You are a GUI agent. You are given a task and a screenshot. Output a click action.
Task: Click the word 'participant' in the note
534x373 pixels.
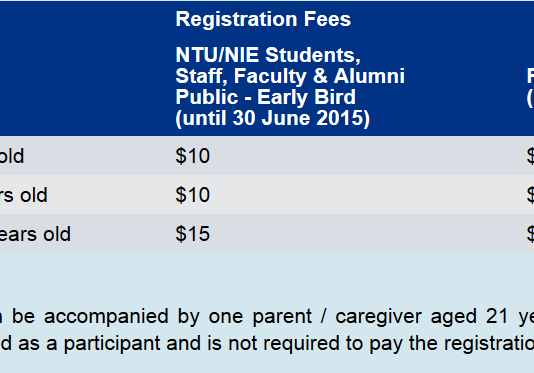[x=112, y=344]
